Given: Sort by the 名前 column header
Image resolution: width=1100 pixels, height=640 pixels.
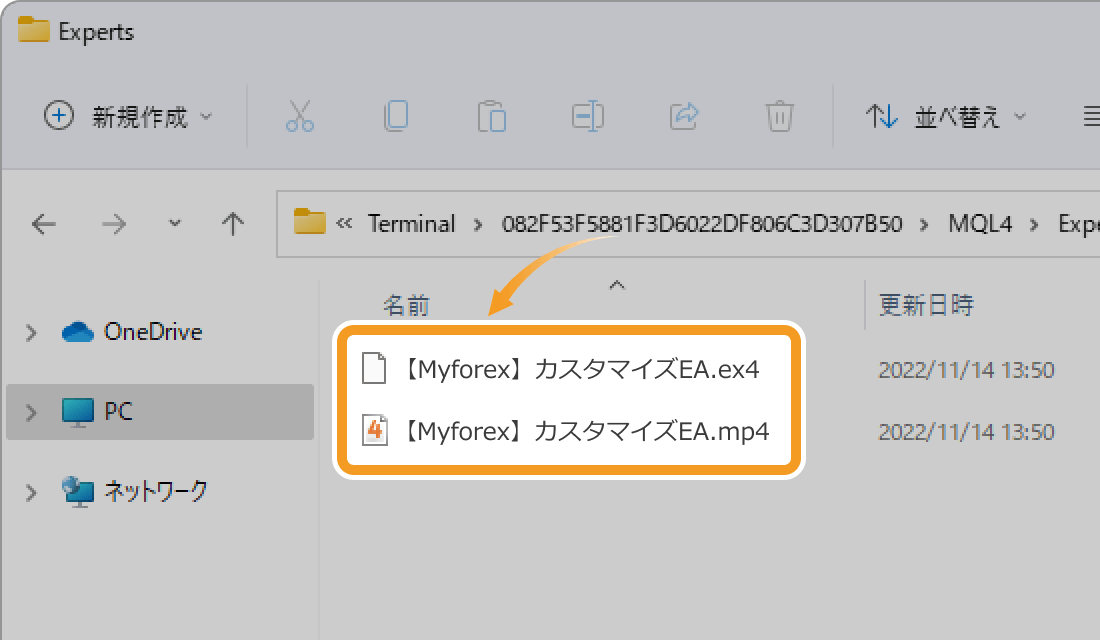Looking at the screenshot, I should [406, 306].
